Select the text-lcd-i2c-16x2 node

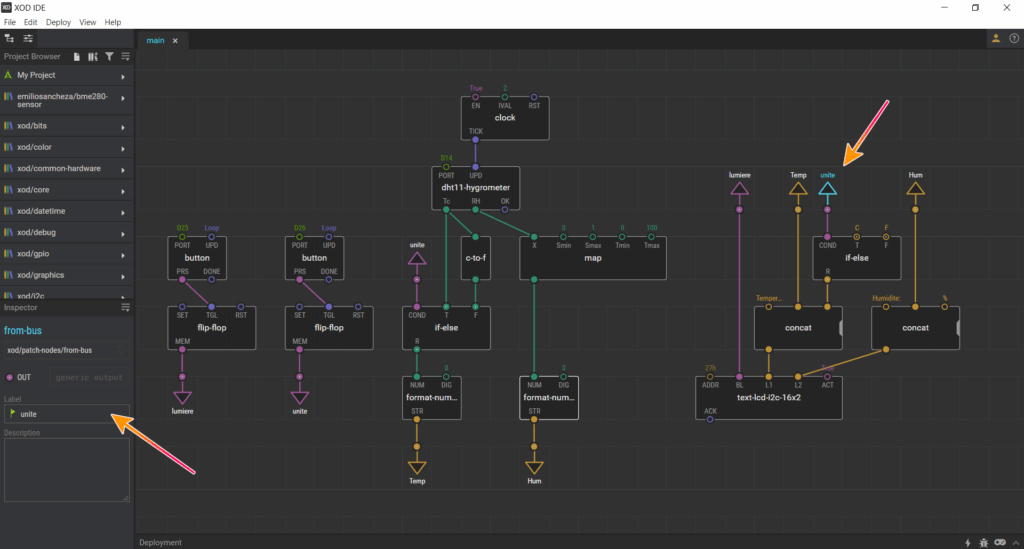769,398
